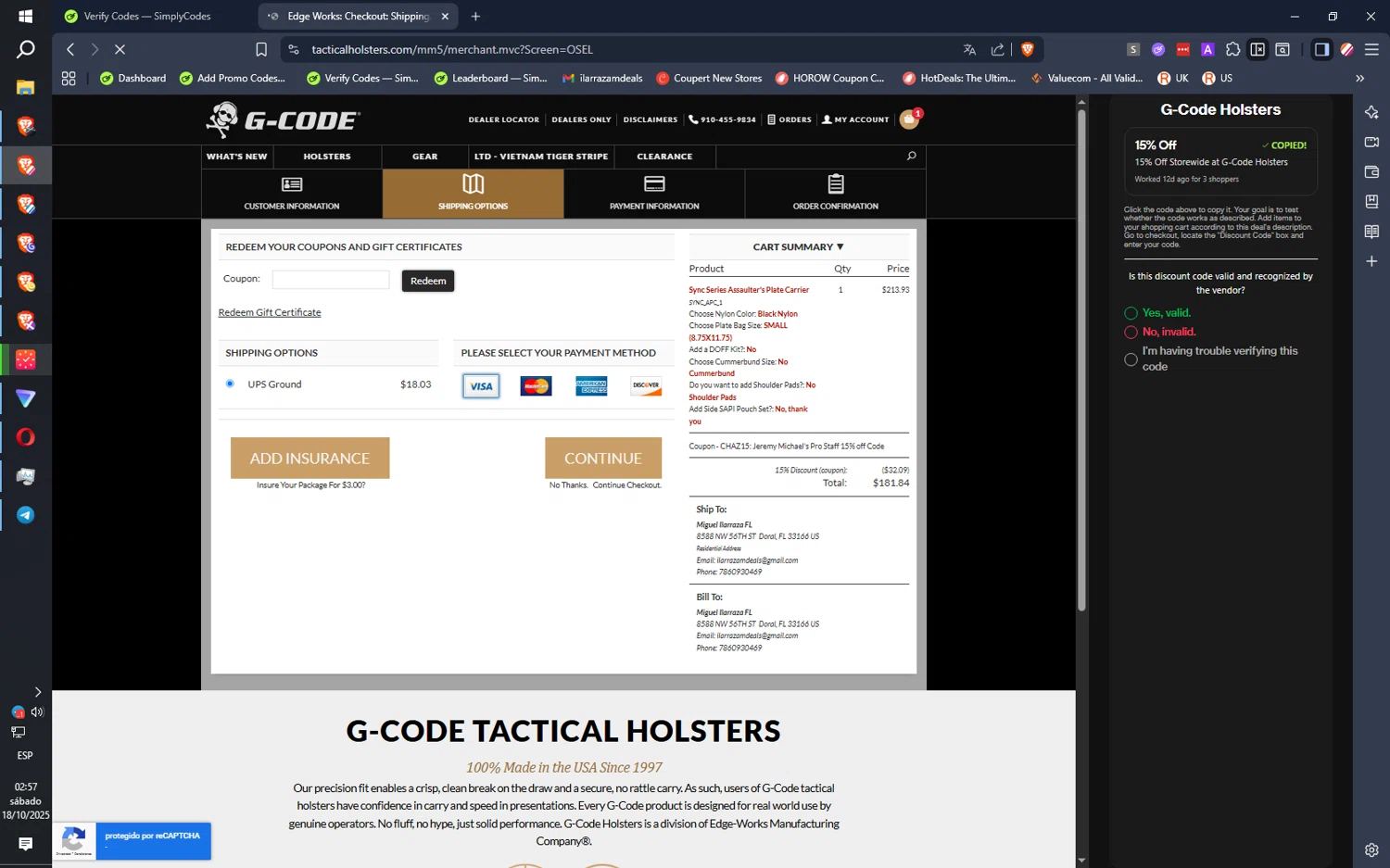Close the Edge Works Checkout tab
This screenshot has height=868, width=1390.
tap(445, 16)
